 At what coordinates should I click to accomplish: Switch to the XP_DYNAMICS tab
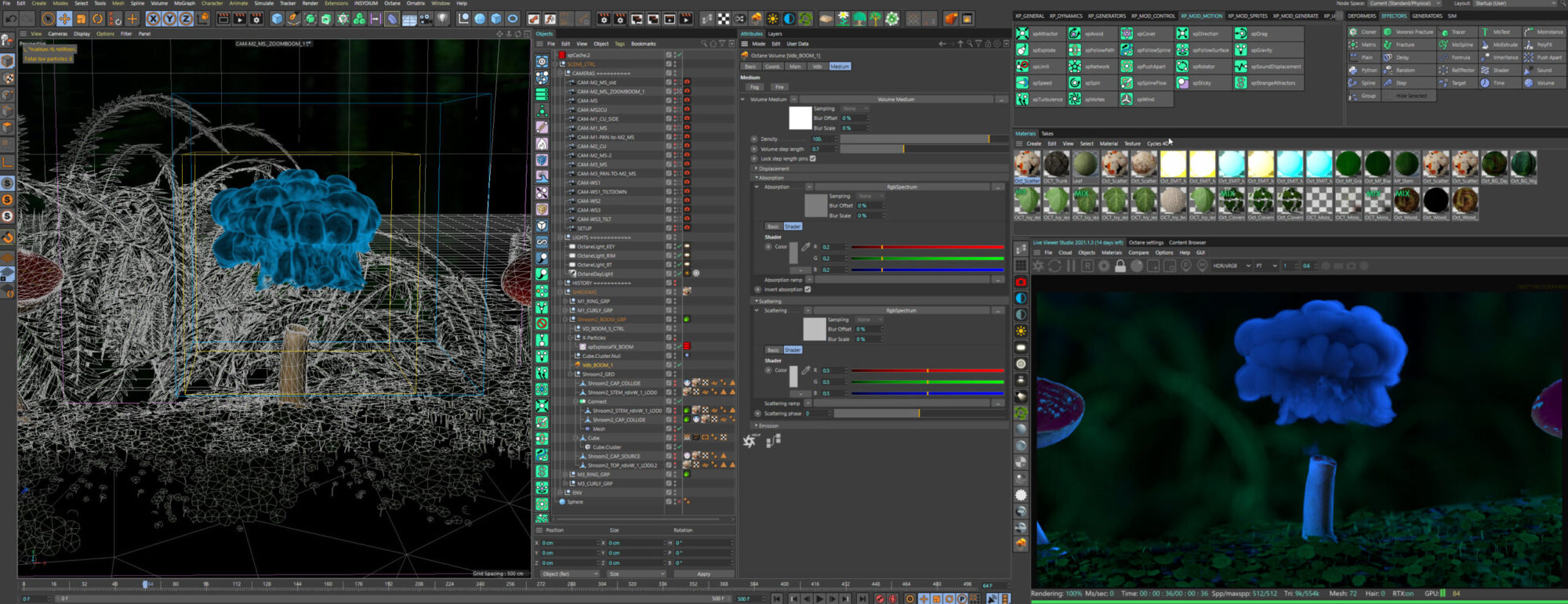[1066, 16]
